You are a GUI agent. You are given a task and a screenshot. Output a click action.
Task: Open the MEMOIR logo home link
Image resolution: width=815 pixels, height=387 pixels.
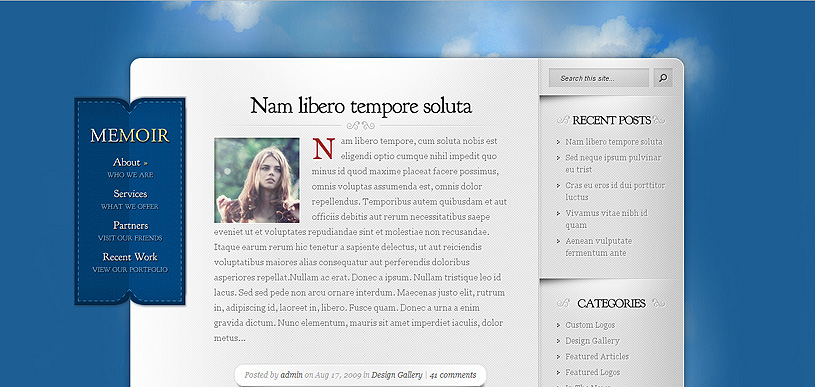130,136
